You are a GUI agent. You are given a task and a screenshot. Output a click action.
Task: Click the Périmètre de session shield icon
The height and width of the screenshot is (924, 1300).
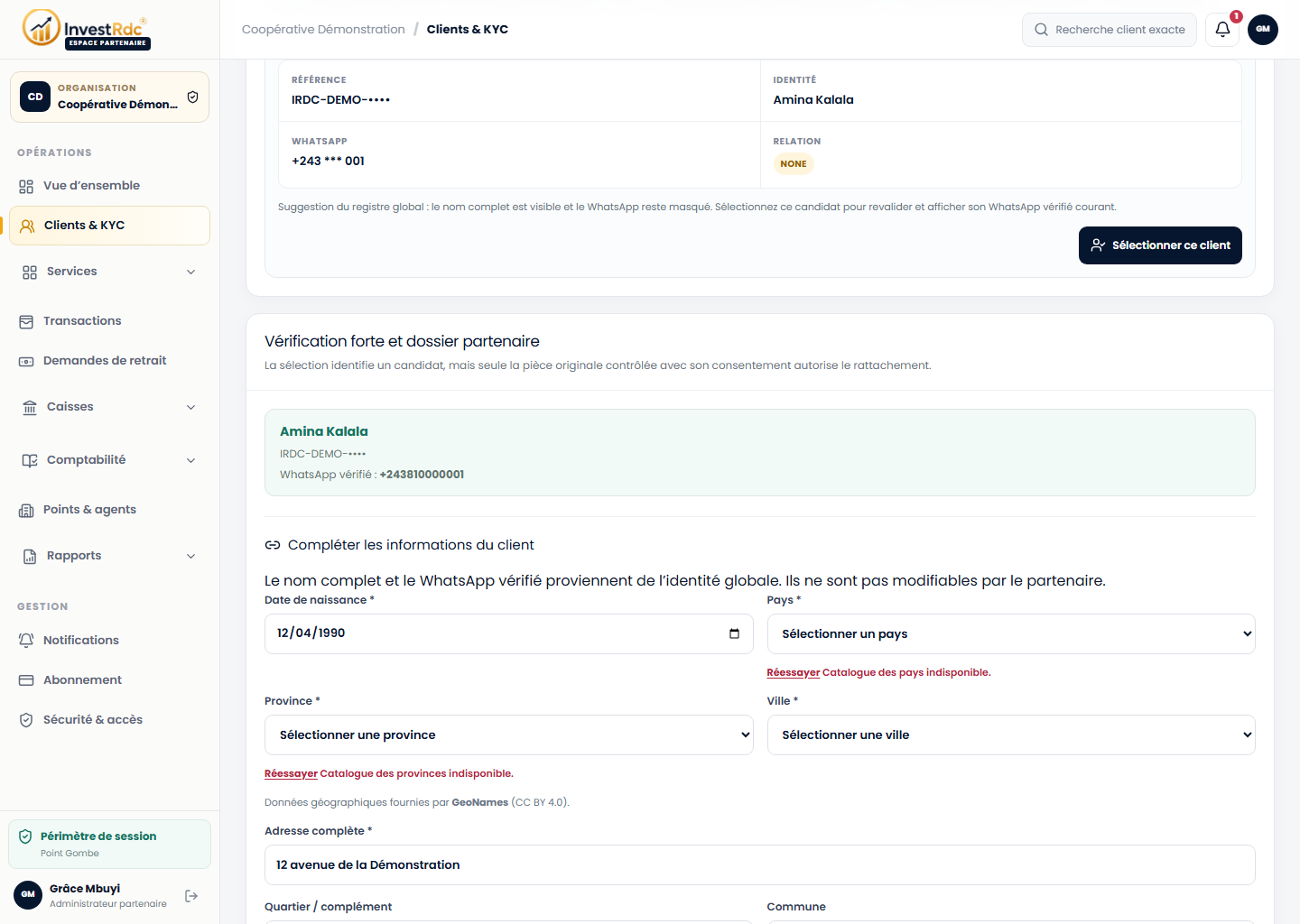tap(25, 836)
